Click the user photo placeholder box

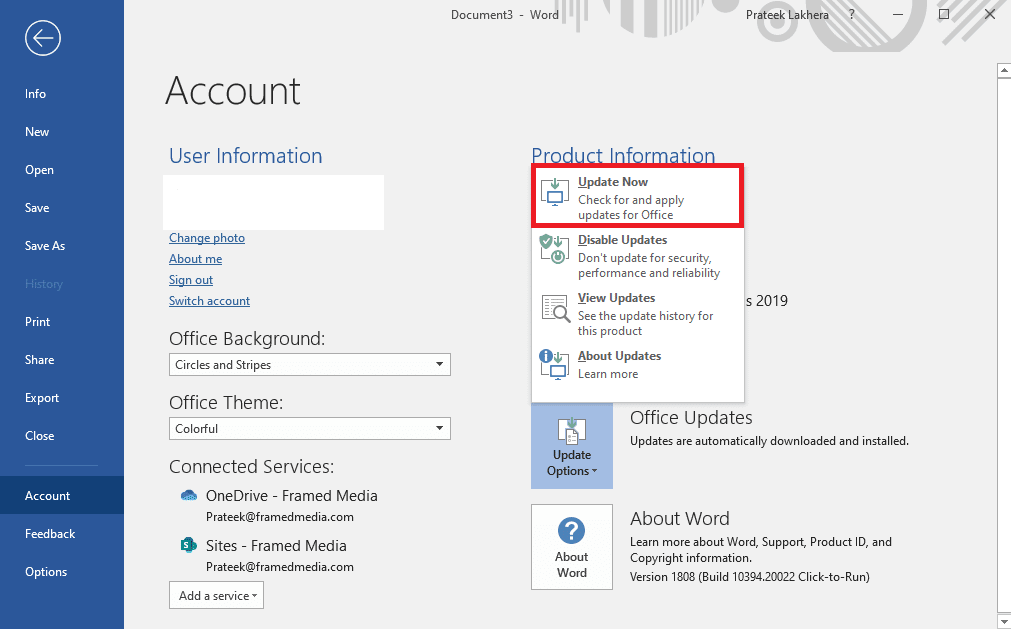tap(273, 202)
